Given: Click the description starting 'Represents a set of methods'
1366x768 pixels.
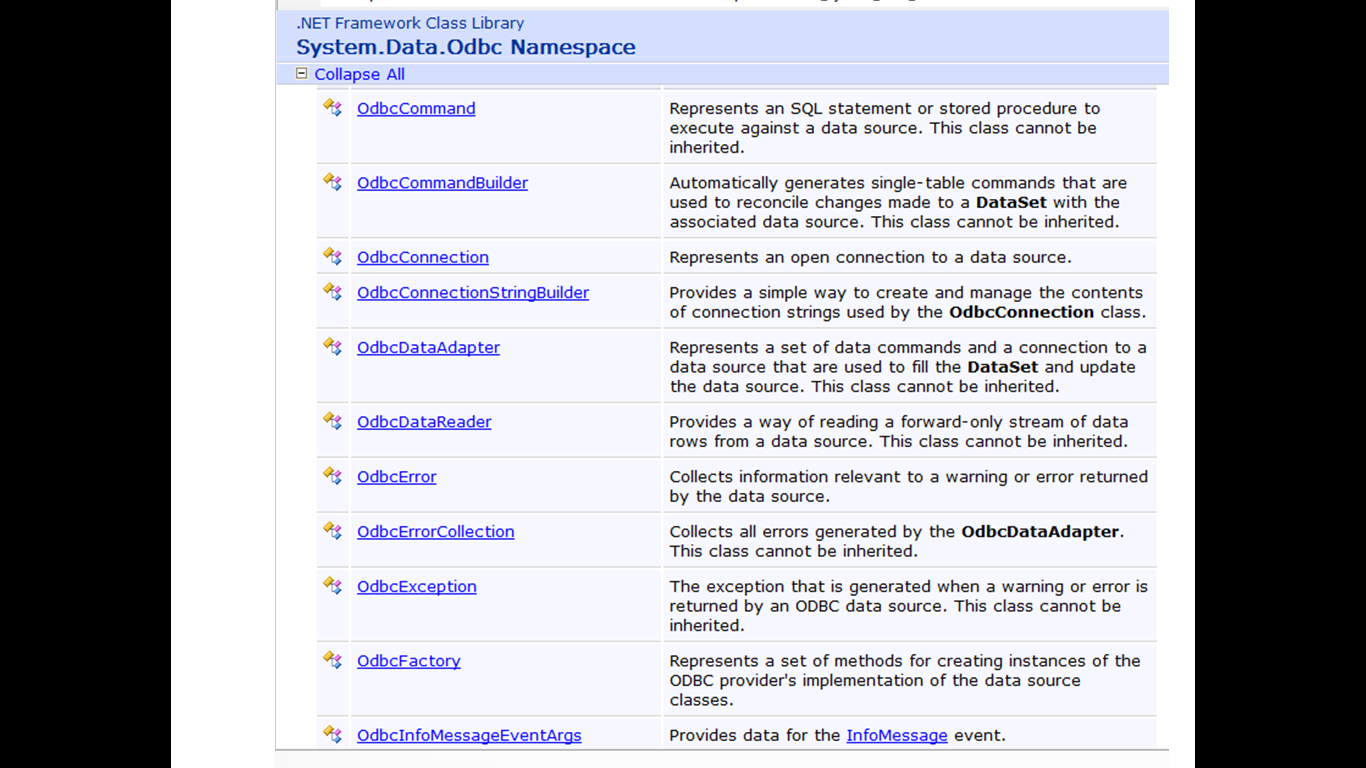Looking at the screenshot, I should (905, 680).
